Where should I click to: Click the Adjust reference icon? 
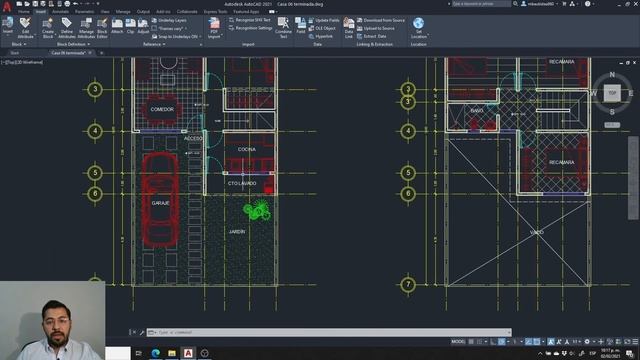(143, 23)
